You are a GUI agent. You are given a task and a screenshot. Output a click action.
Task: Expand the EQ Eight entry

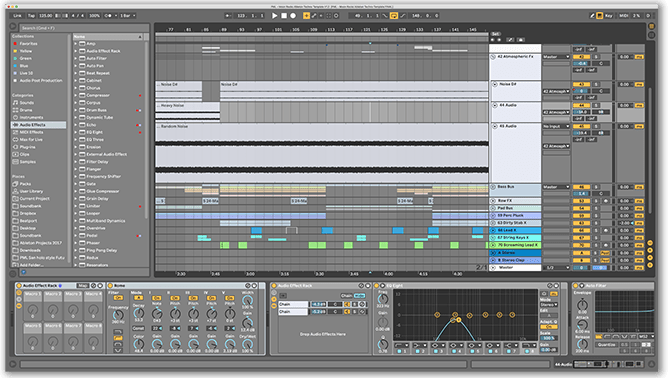tap(75, 132)
